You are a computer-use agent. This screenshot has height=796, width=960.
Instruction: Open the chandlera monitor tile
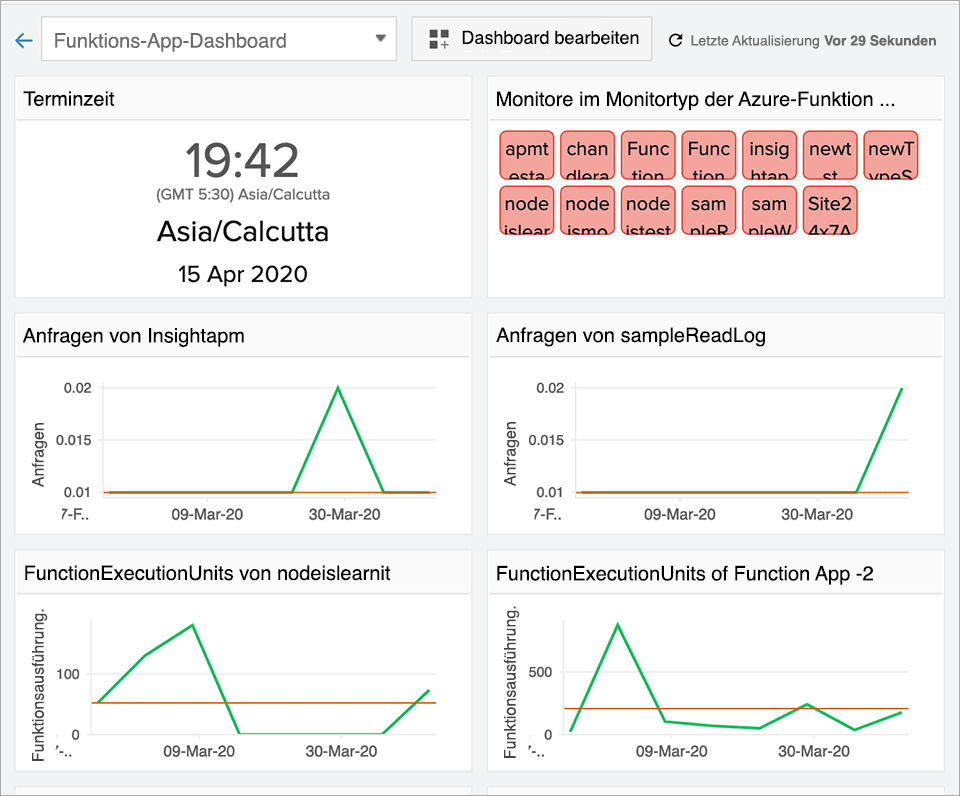click(x=587, y=154)
